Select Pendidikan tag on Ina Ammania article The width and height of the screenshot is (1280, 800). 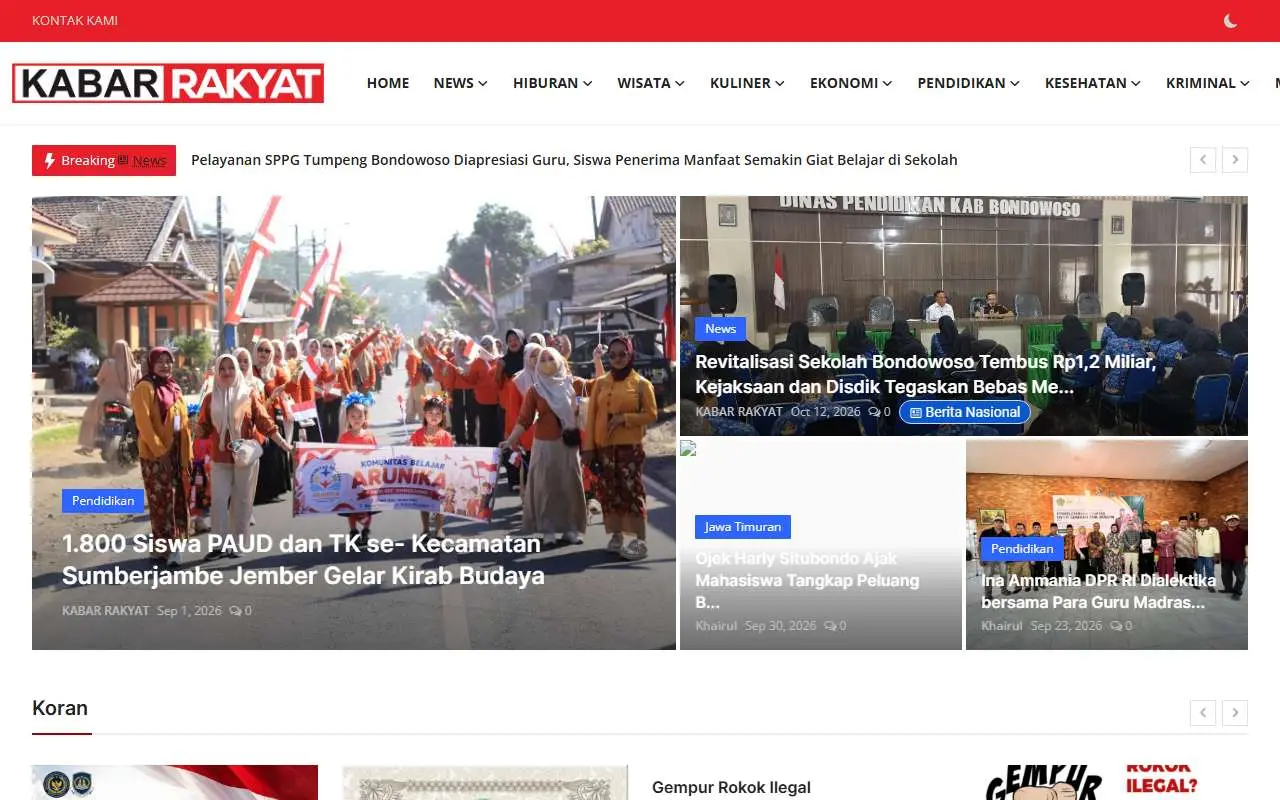click(1022, 549)
